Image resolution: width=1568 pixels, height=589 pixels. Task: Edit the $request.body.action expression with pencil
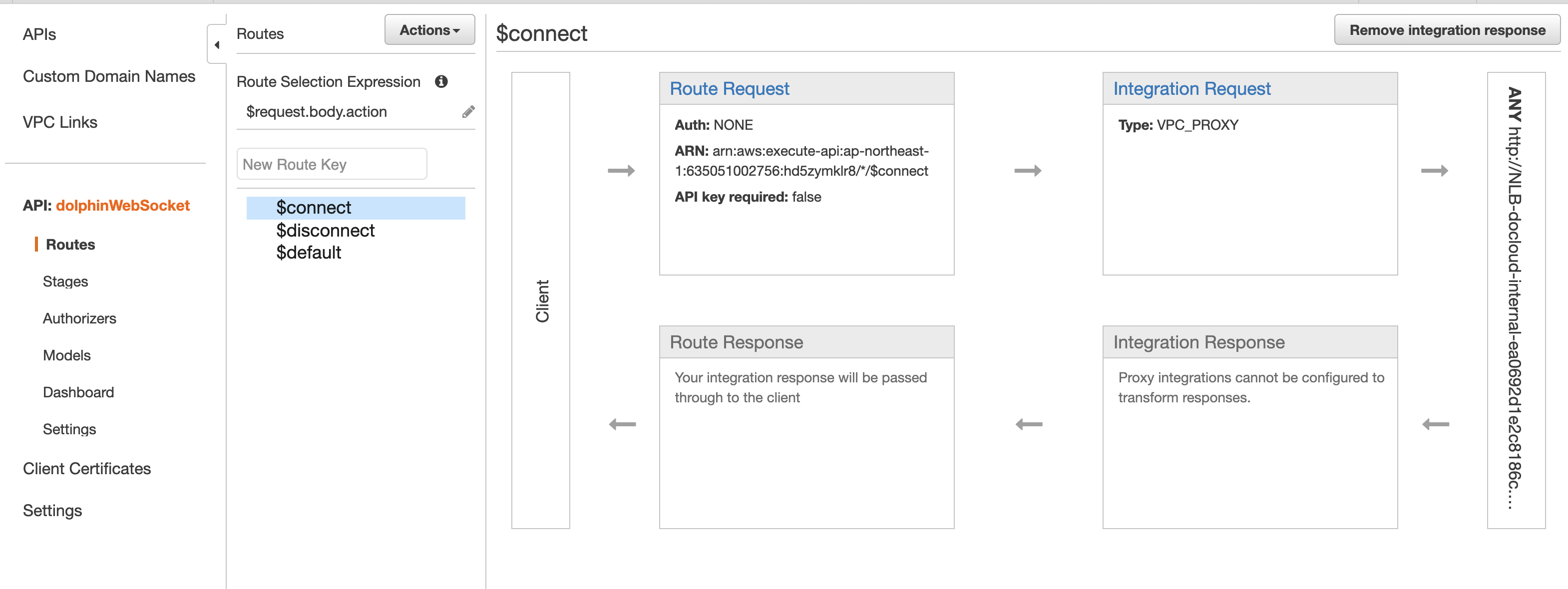[x=468, y=111]
